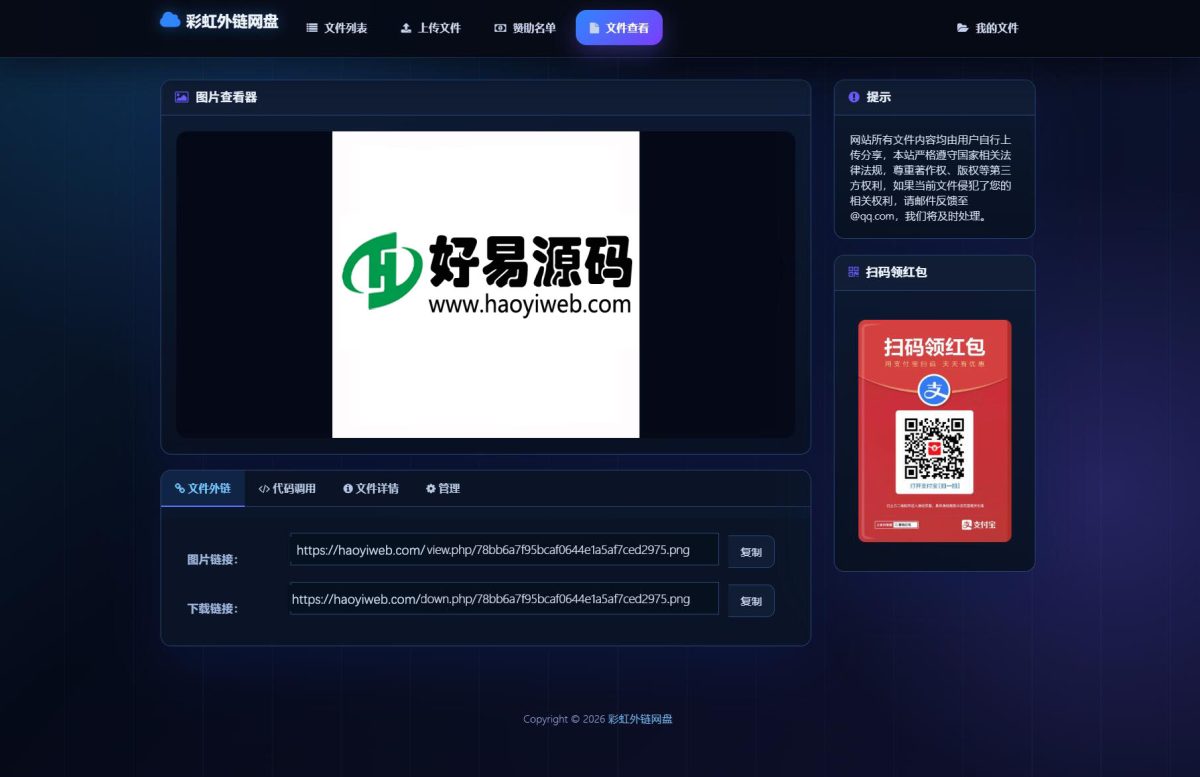This screenshot has height=777, width=1200.
Task: Copy the 下载链接 with 复制 button
Action: pyautogui.click(x=751, y=601)
